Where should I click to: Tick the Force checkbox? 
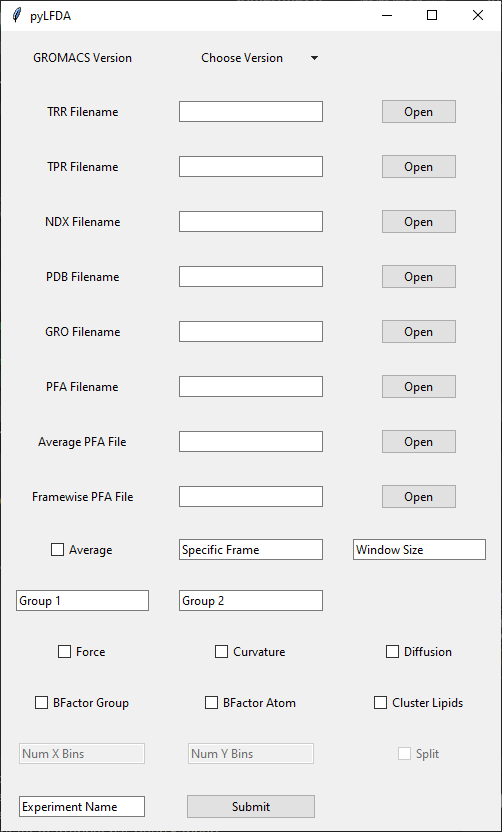pyautogui.click(x=64, y=652)
